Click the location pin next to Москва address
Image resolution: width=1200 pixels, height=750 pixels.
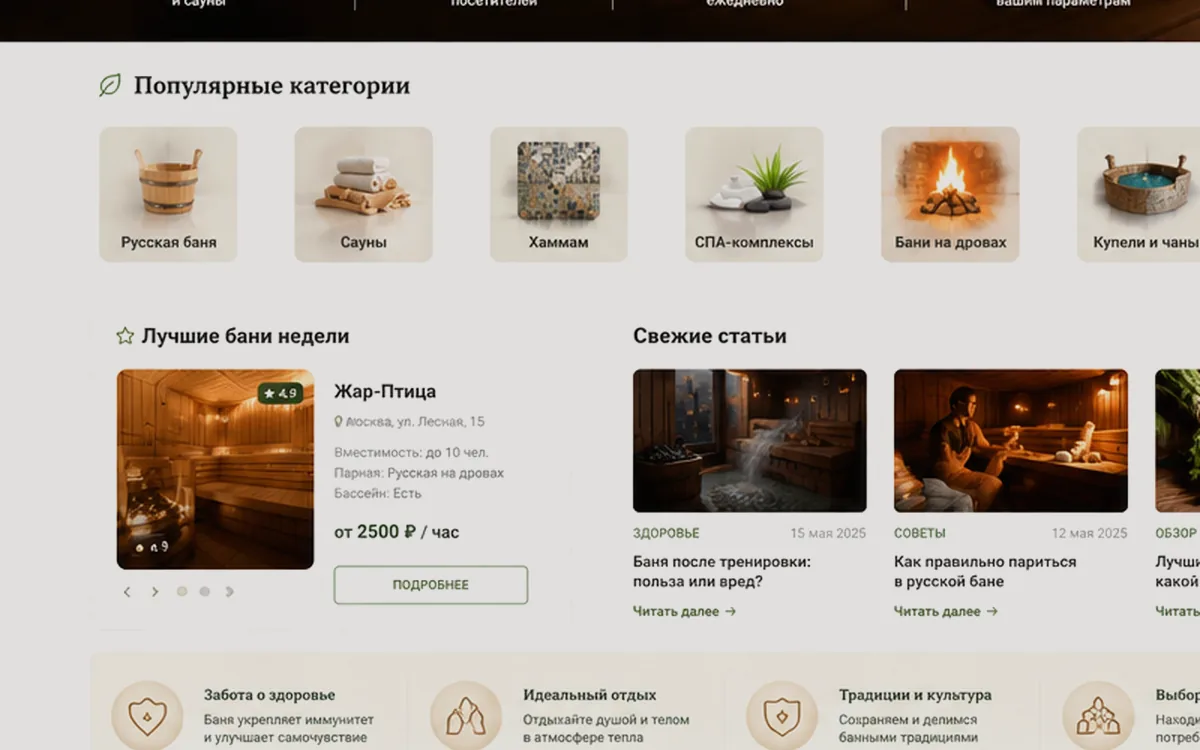[x=338, y=422]
